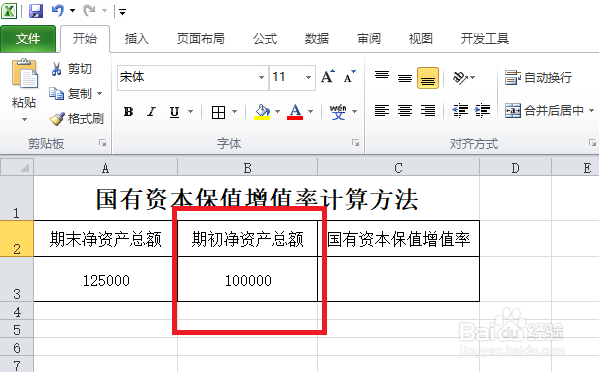The image size is (599, 372).
Task: Toggle 自动换行 wrap text
Action: (x=538, y=78)
